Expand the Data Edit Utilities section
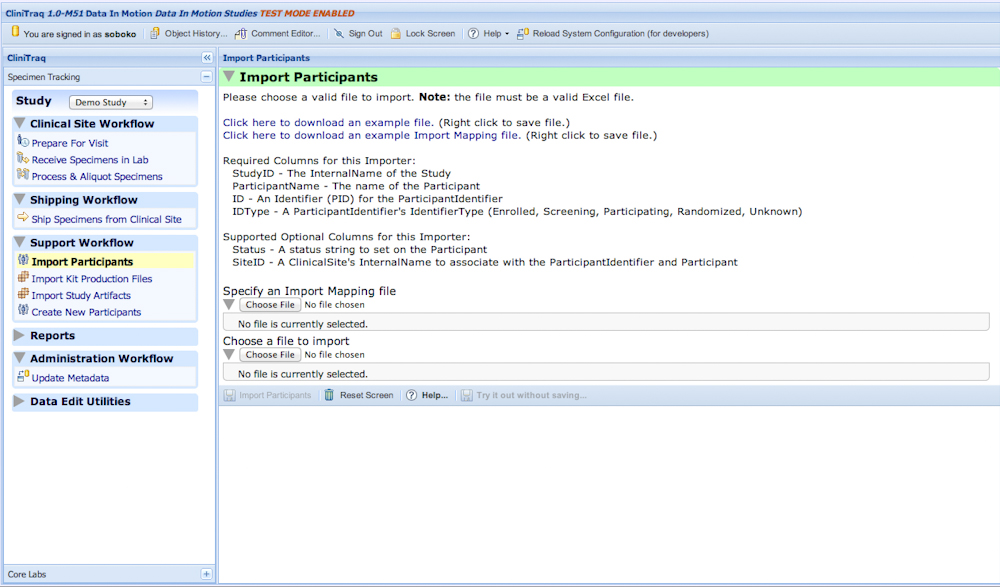 [x=20, y=402]
